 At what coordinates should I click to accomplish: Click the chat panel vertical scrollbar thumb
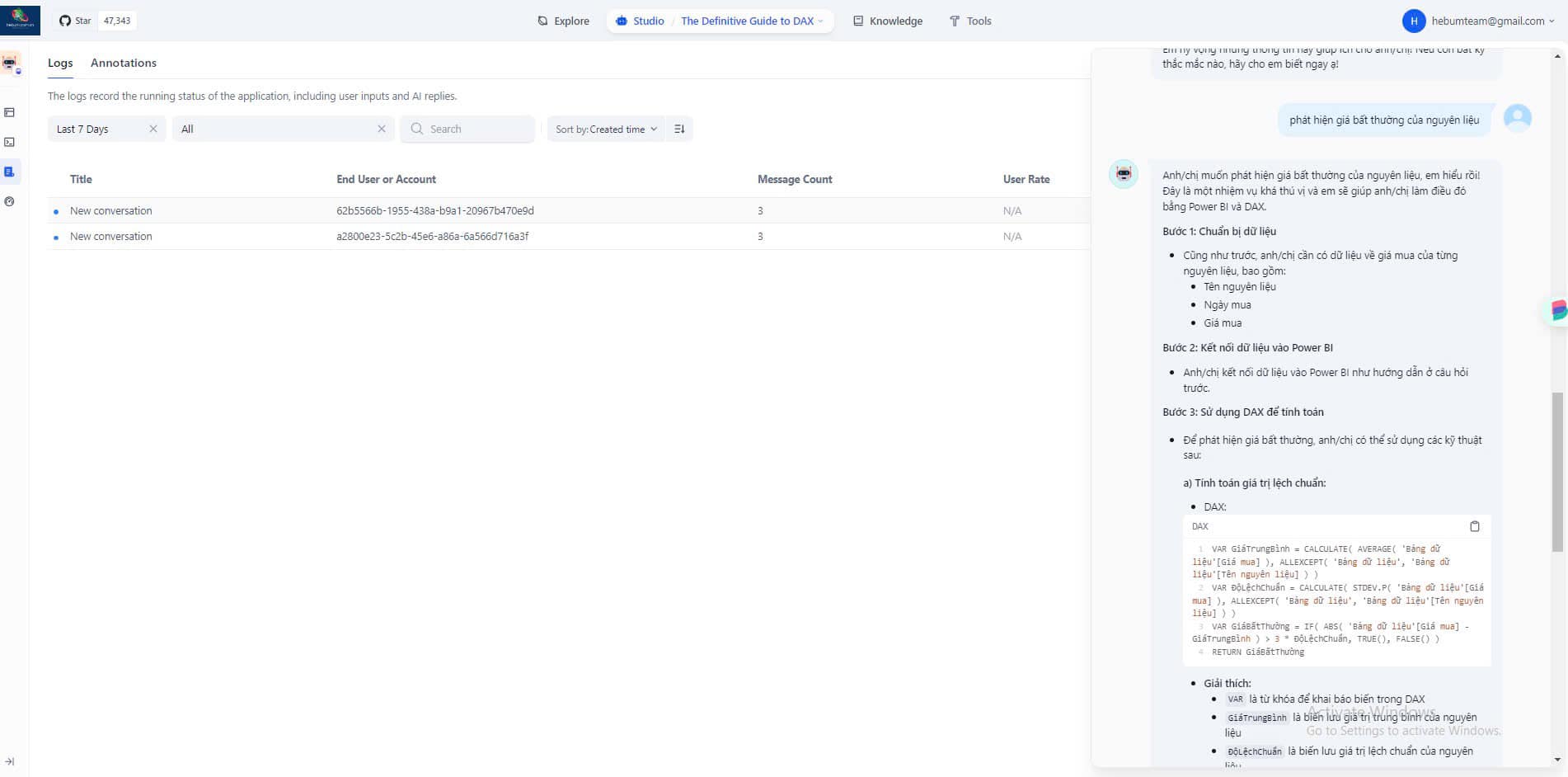1557,472
